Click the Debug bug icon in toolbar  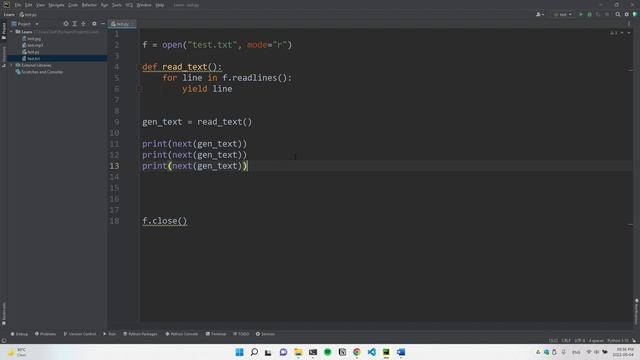pyautogui.click(x=589, y=14)
